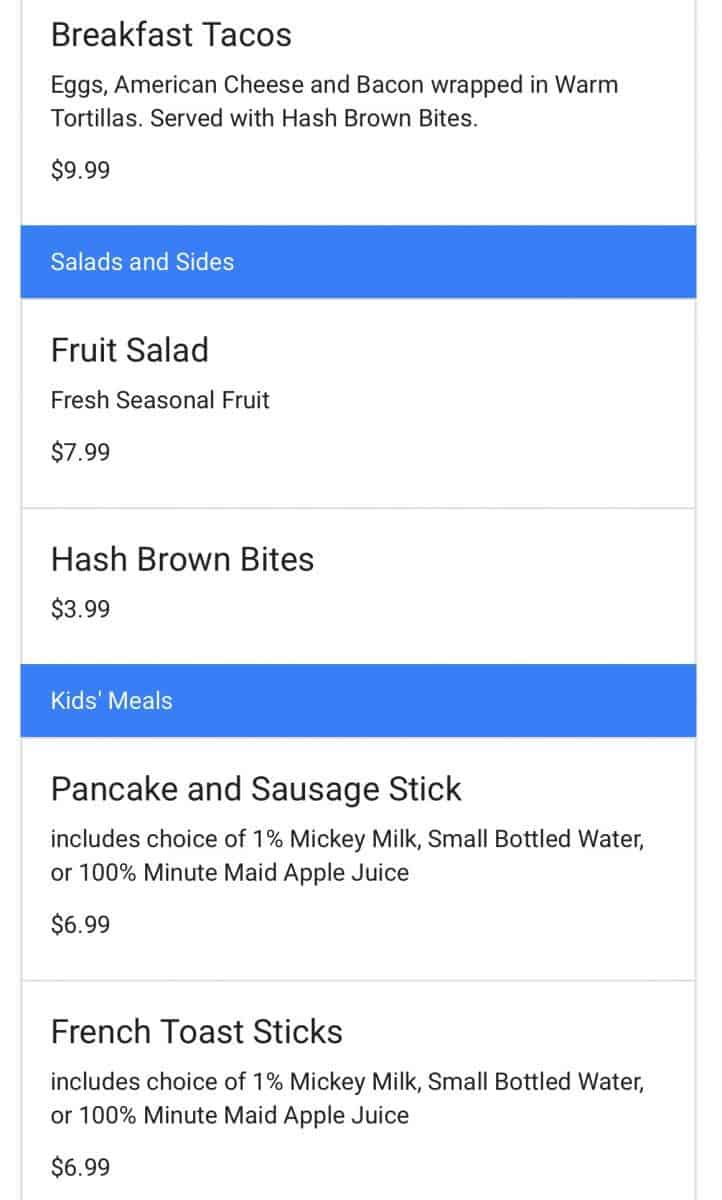
Task: Select the French Toast Sticks item title
Action: [196, 1032]
